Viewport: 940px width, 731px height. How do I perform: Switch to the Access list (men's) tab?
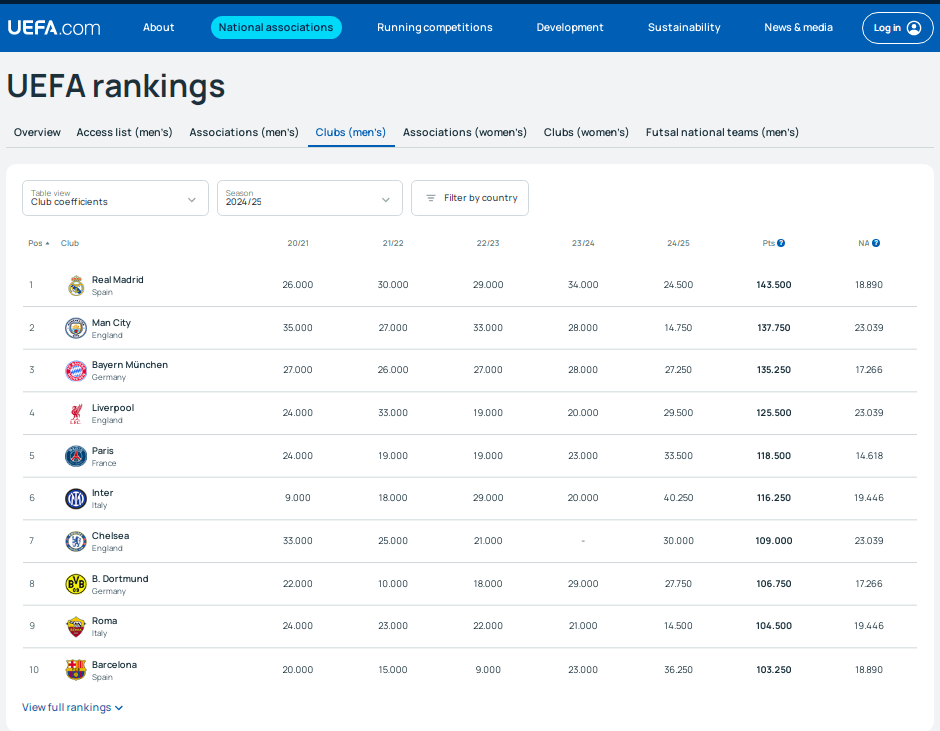tap(124, 133)
